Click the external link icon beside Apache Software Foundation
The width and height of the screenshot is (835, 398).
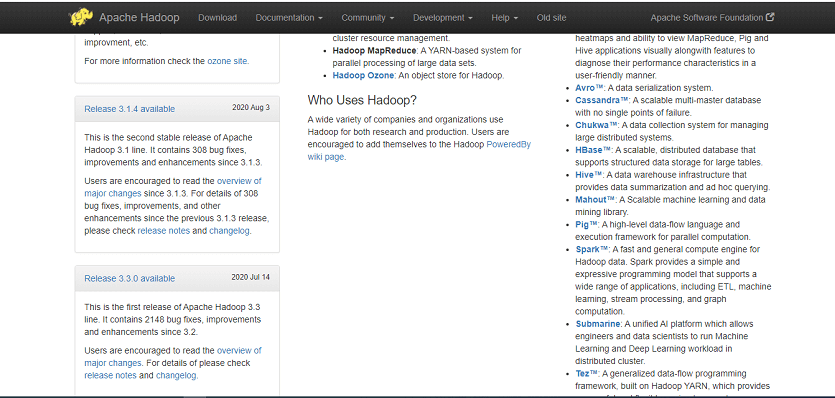tap(770, 17)
